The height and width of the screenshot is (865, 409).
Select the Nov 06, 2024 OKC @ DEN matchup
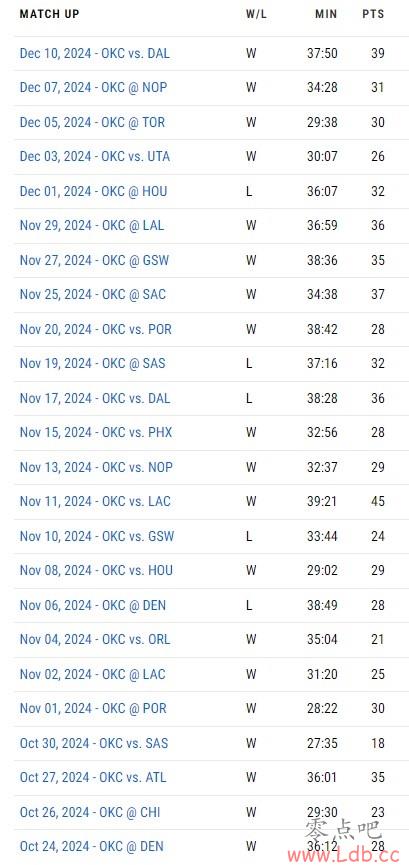93,605
